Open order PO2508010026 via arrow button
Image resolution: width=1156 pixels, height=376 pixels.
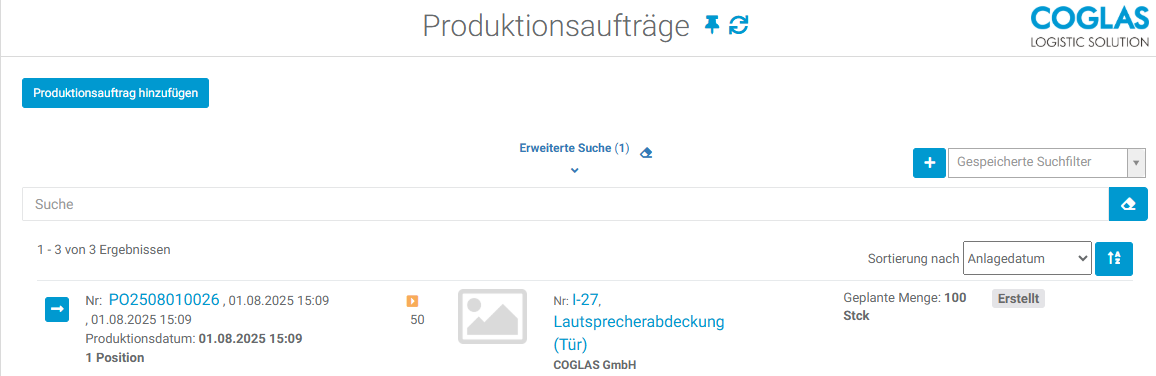coord(58,310)
